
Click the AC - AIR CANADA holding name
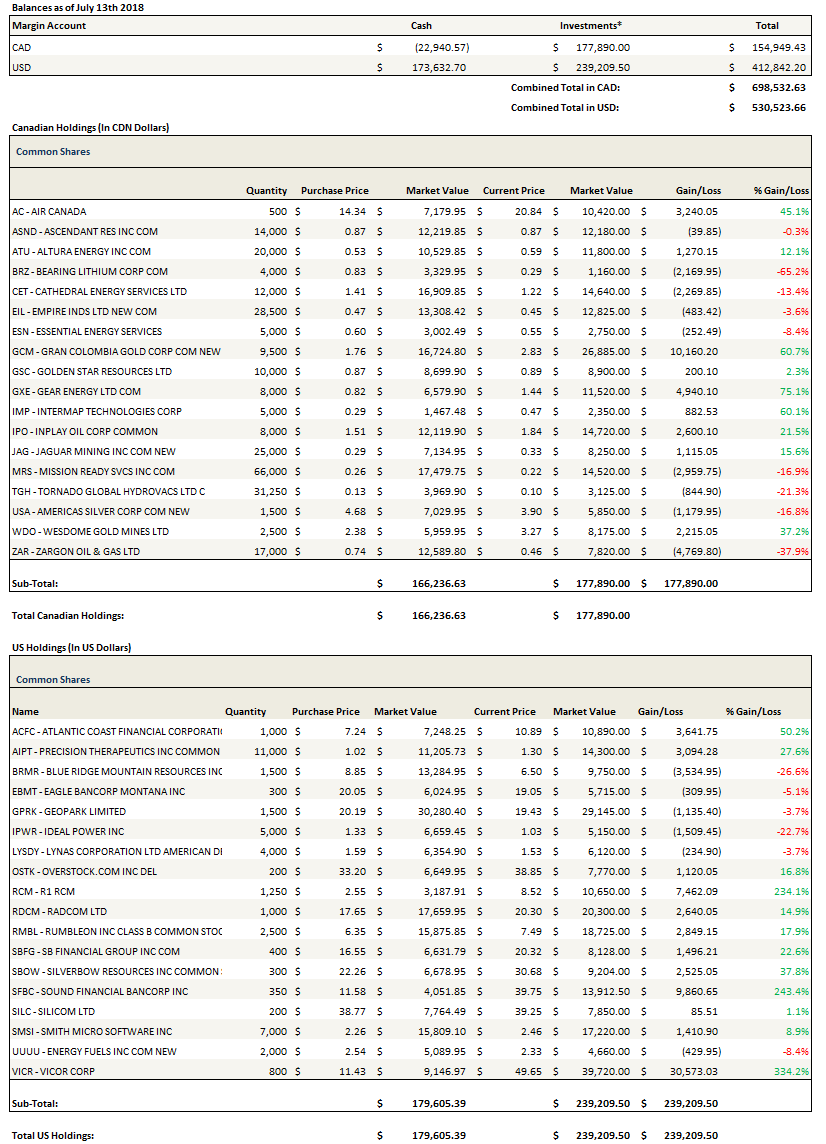pyautogui.click(x=49, y=212)
